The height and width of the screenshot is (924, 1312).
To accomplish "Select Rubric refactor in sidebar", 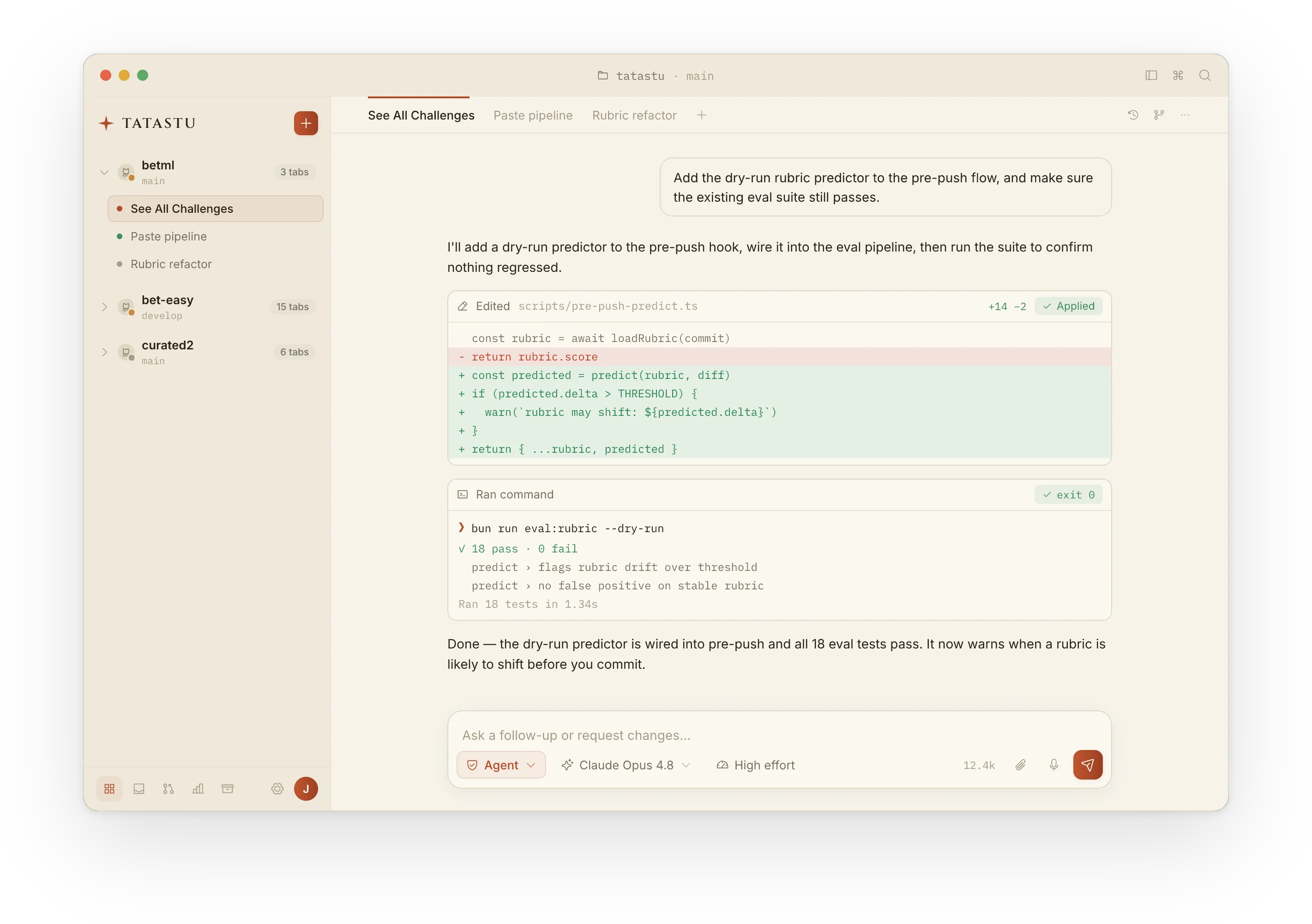I will [x=216, y=264].
